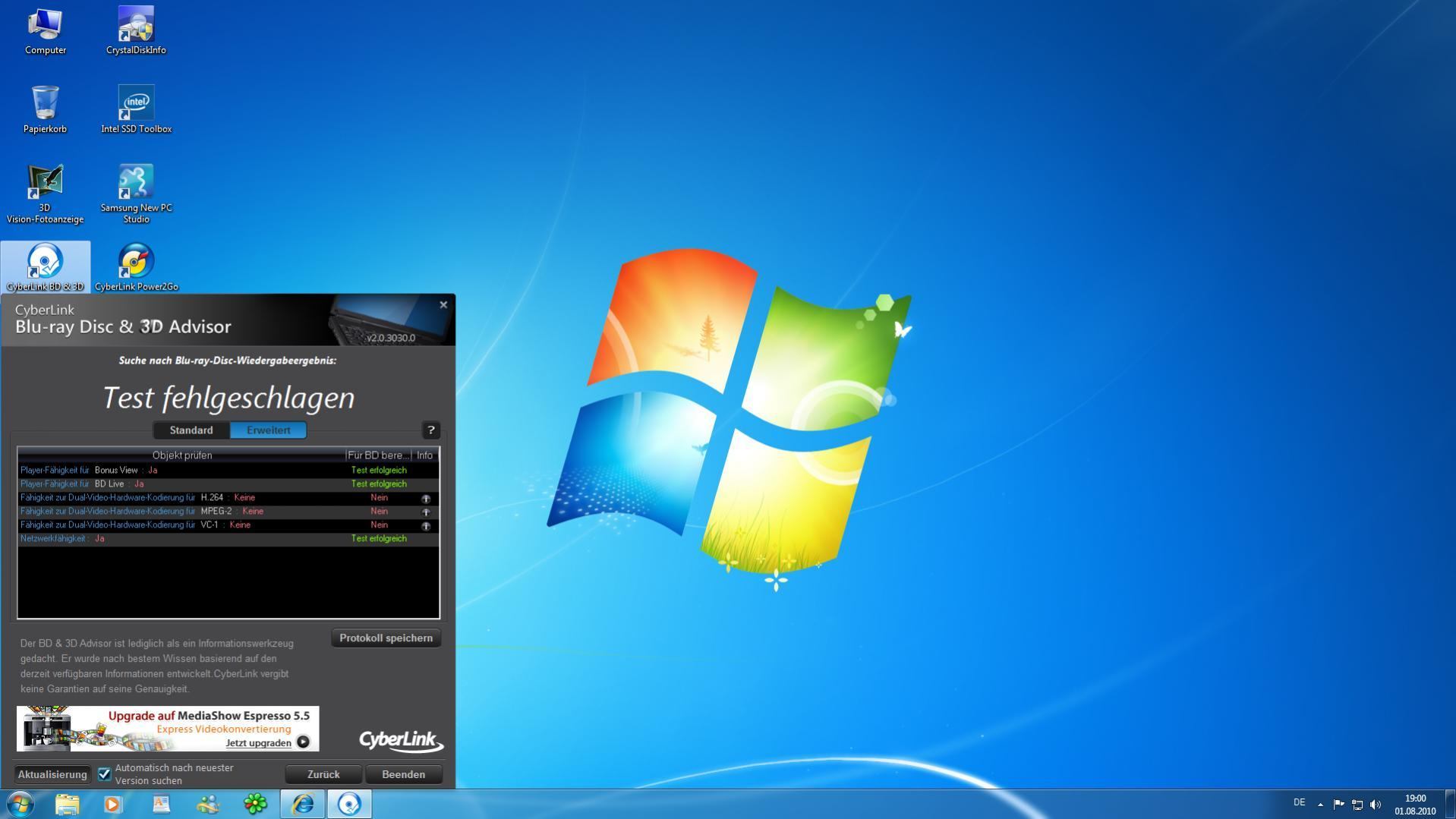Click the Info column header
Screen dimensions: 1456x819
pyautogui.click(x=425, y=455)
